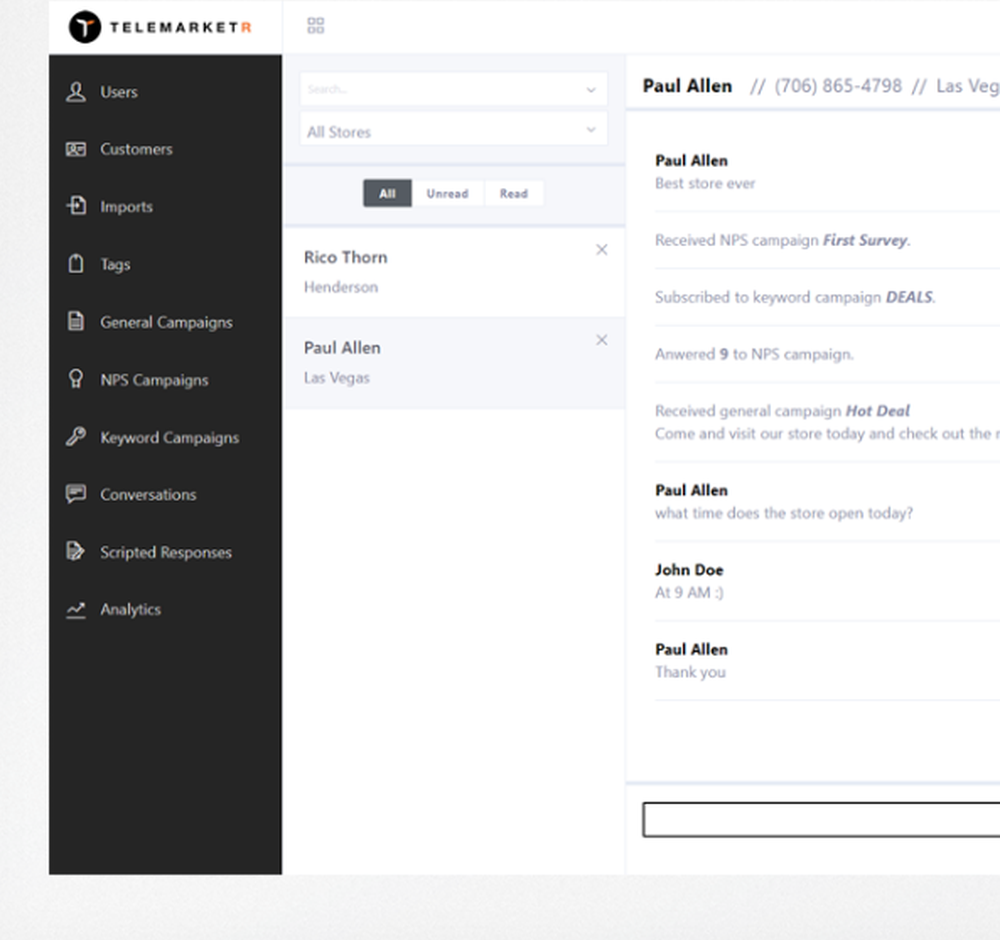This screenshot has width=1000, height=940.
Task: Click John Doe's 'At 9 AM :)' reply
Action: click(x=689, y=593)
